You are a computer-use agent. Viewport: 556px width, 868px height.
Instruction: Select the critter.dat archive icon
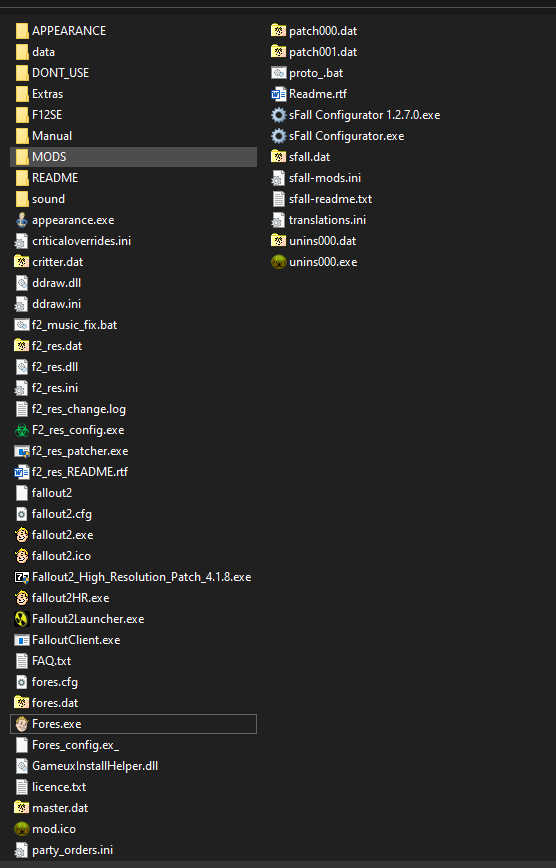[22, 262]
